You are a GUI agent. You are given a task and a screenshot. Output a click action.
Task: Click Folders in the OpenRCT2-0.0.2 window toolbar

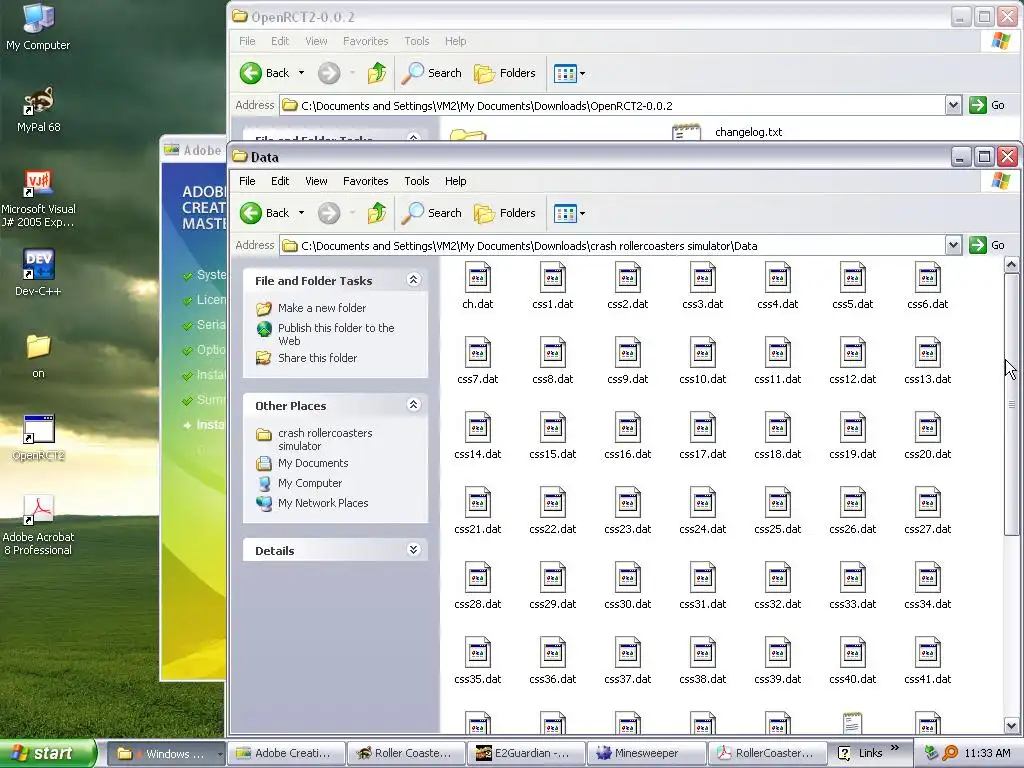pos(505,73)
